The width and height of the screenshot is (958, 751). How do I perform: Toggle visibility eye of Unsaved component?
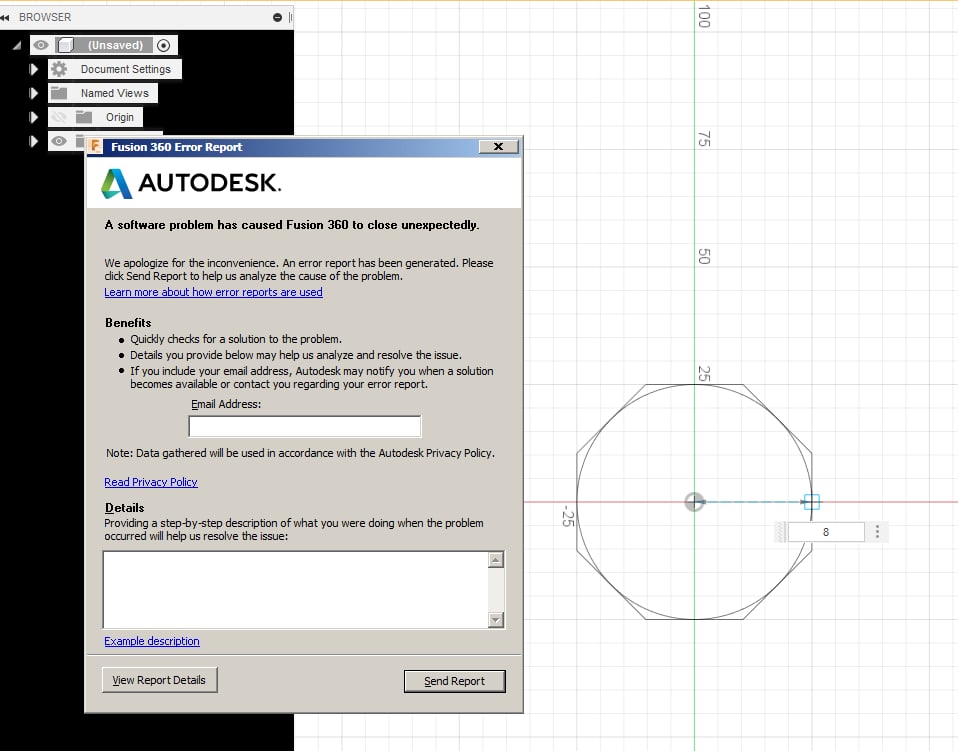pyautogui.click(x=41, y=45)
